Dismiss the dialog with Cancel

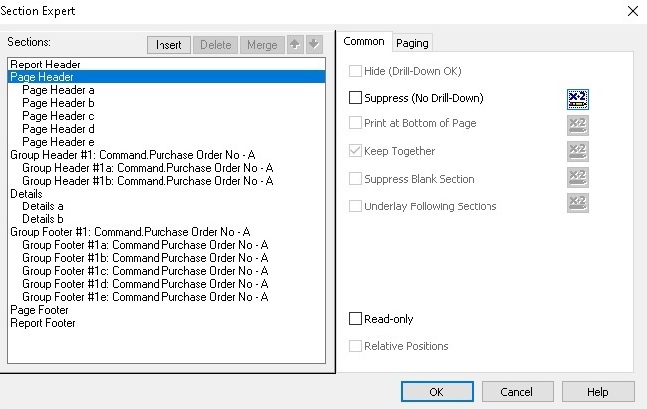click(517, 391)
